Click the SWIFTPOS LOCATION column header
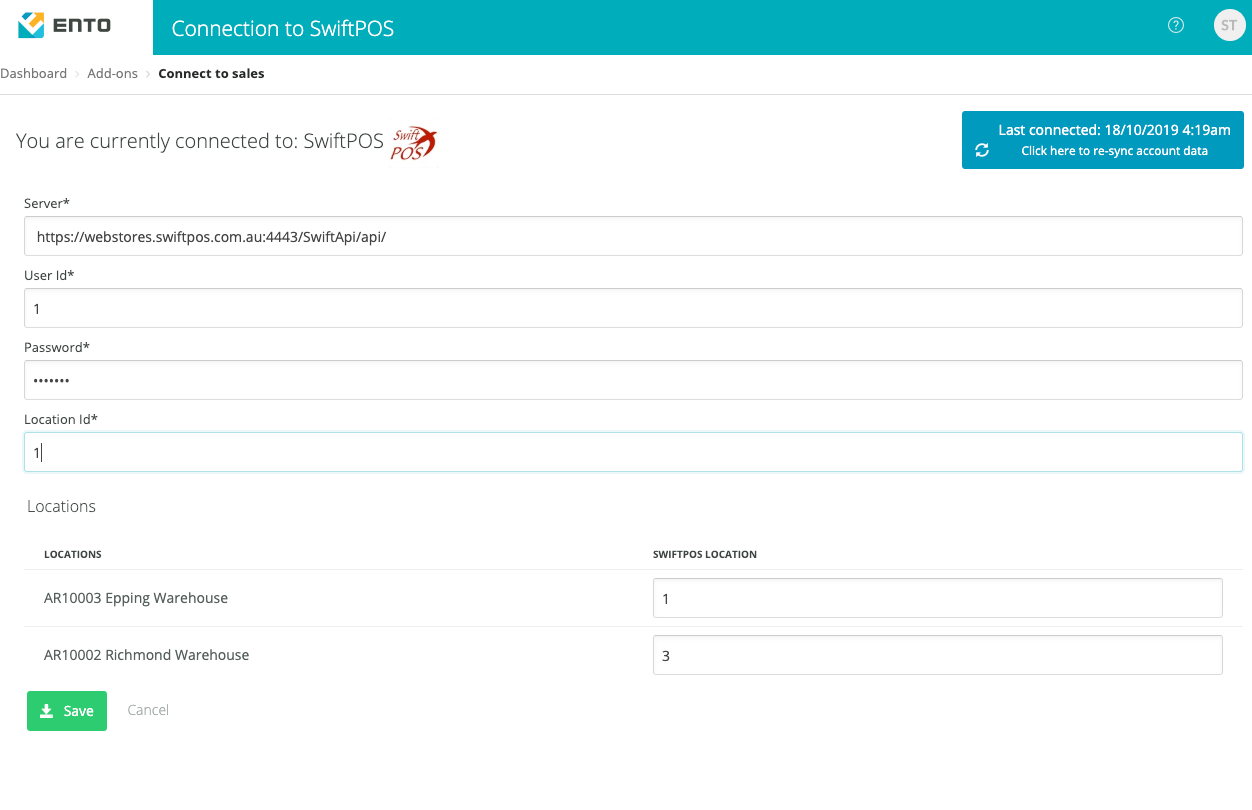The width and height of the screenshot is (1252, 810). (705, 554)
